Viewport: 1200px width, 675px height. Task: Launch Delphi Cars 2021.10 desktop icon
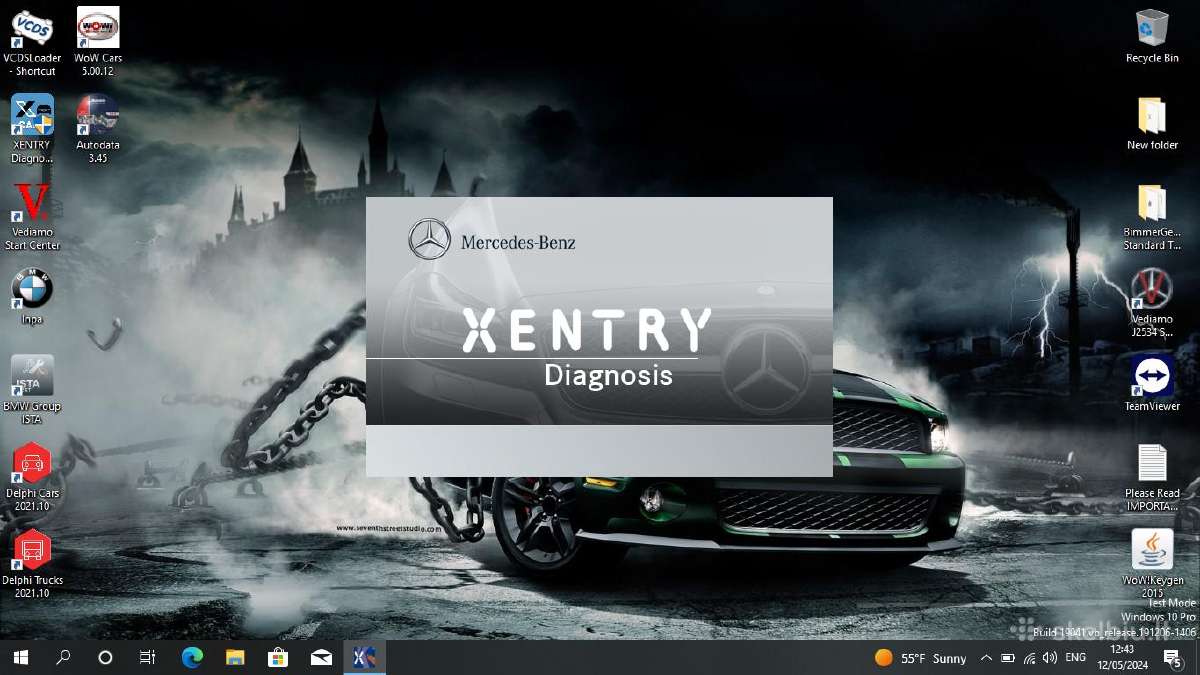[x=32, y=477]
